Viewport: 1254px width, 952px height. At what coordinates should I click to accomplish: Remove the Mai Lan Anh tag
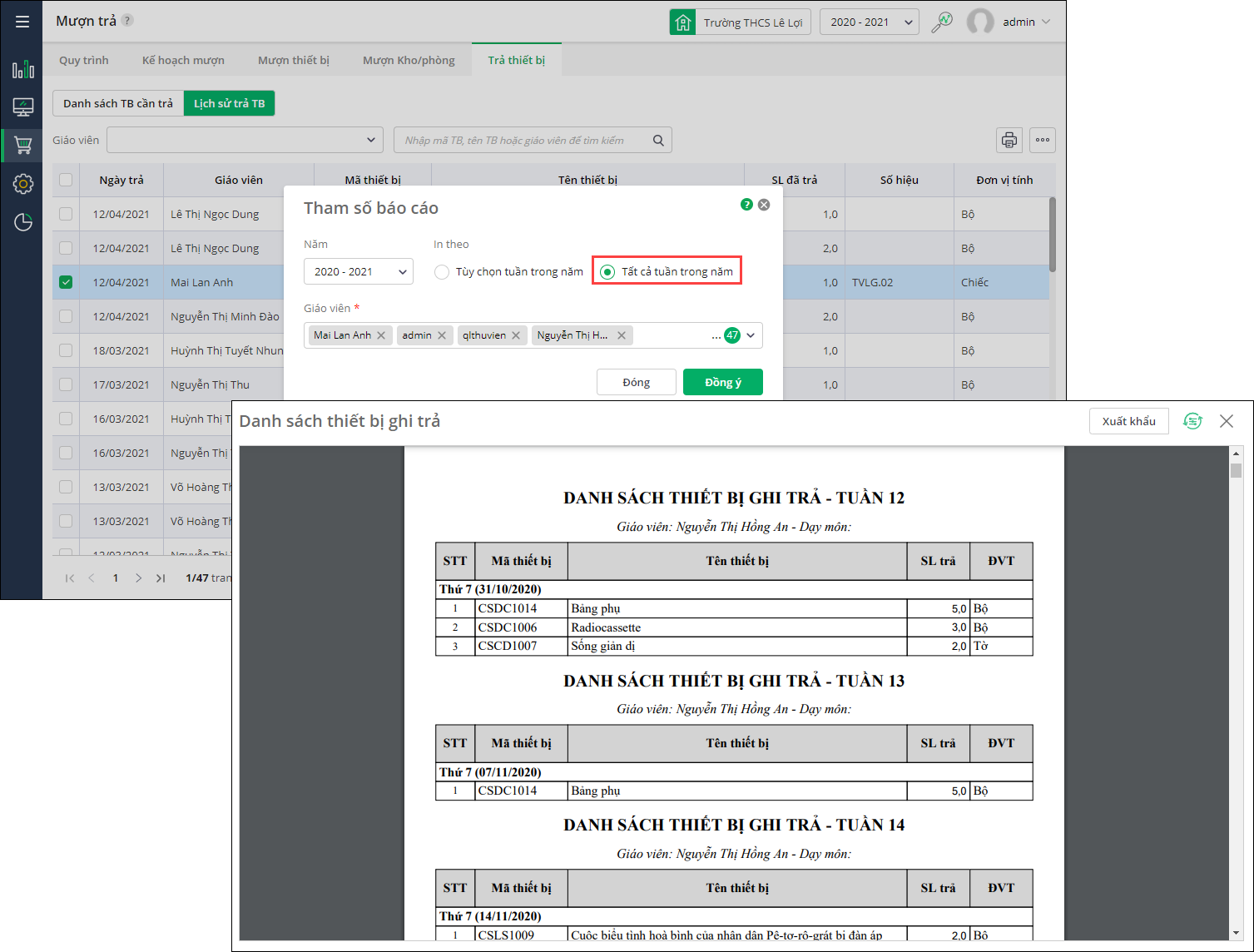(381, 335)
